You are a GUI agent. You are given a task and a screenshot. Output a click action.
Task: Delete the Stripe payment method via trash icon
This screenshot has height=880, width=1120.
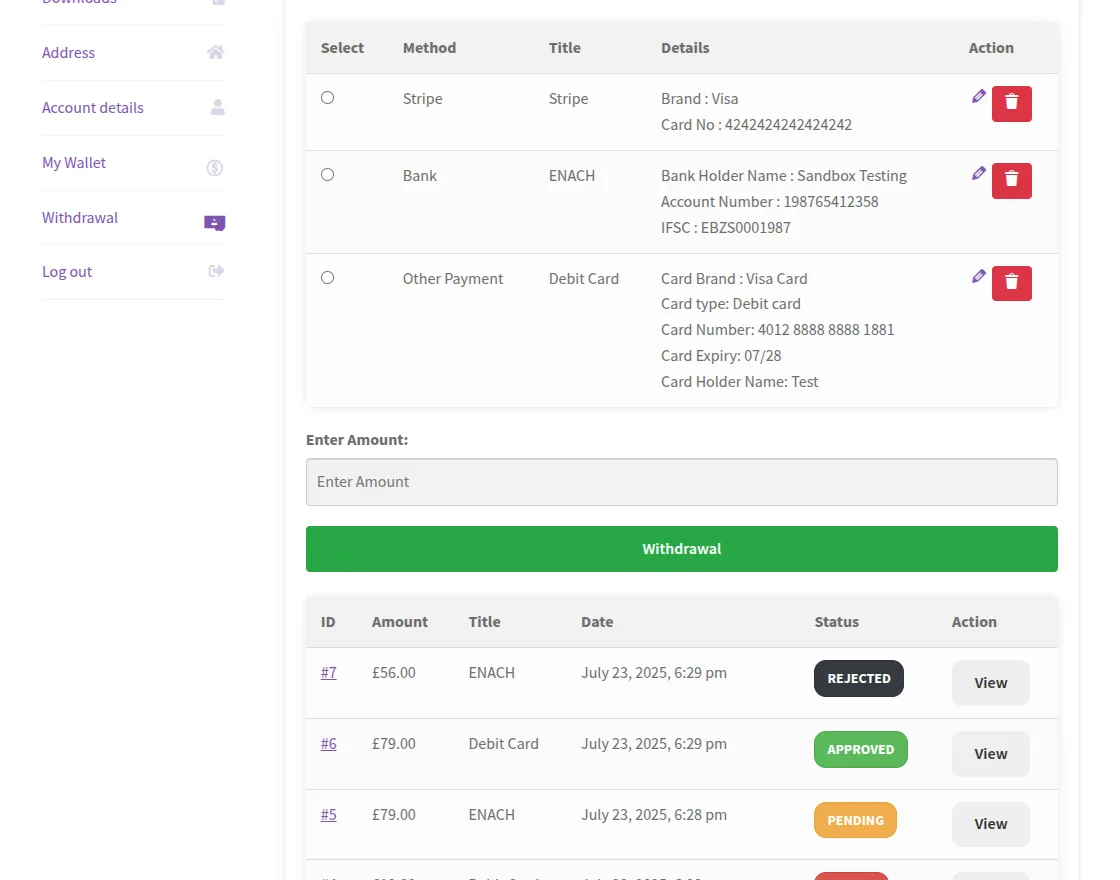1011,103
